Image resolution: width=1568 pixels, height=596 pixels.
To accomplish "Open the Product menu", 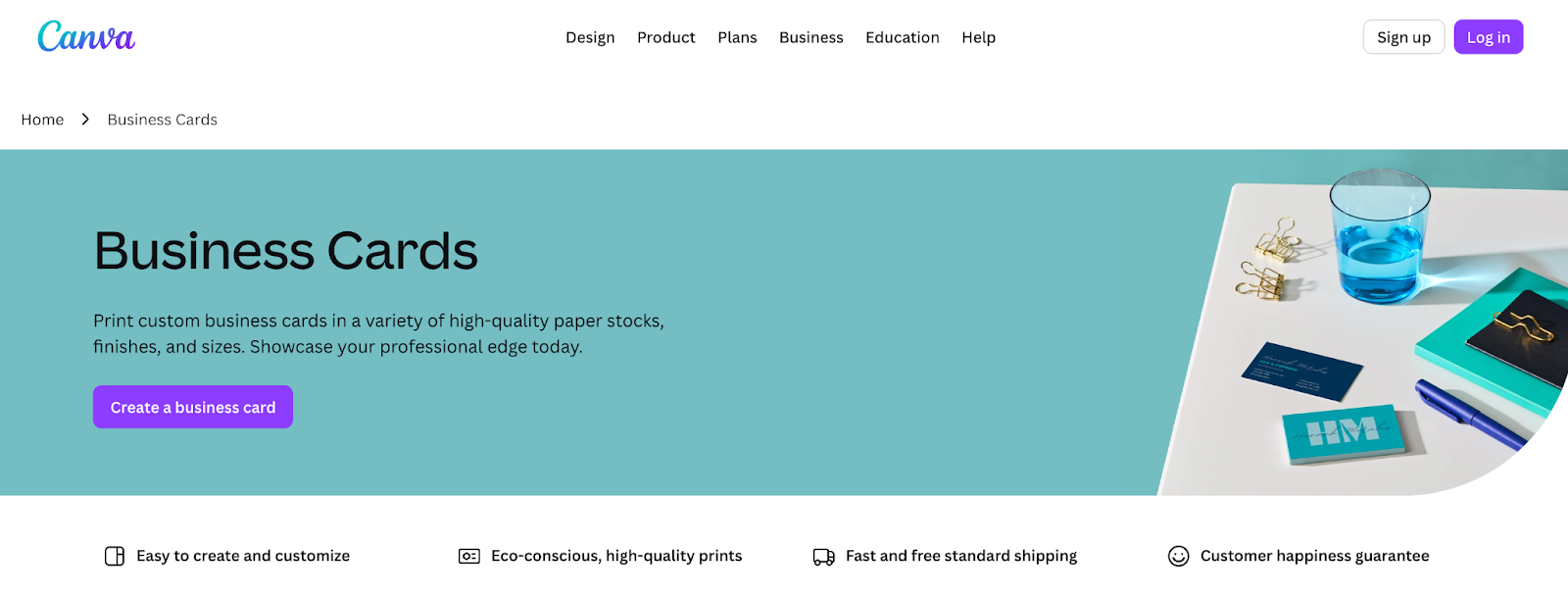I will [665, 37].
